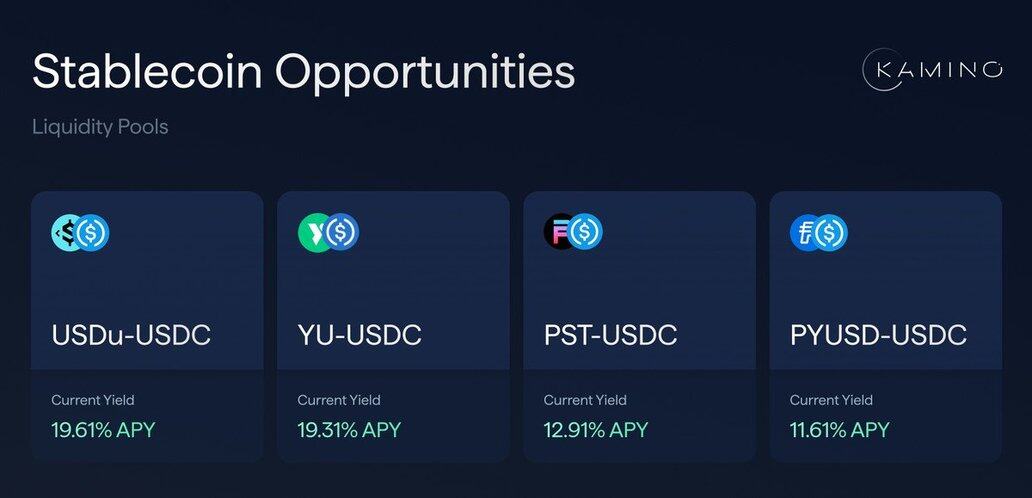The height and width of the screenshot is (498, 1032).
Task: Click the 19.61% APY yield value
Action: pos(103,430)
